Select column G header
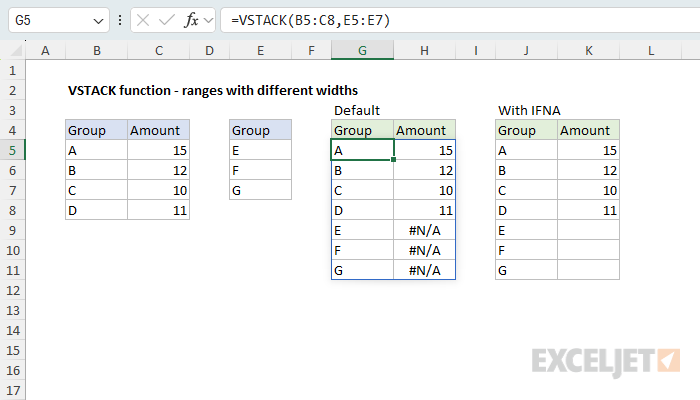700x400 pixels. pyautogui.click(x=362, y=51)
